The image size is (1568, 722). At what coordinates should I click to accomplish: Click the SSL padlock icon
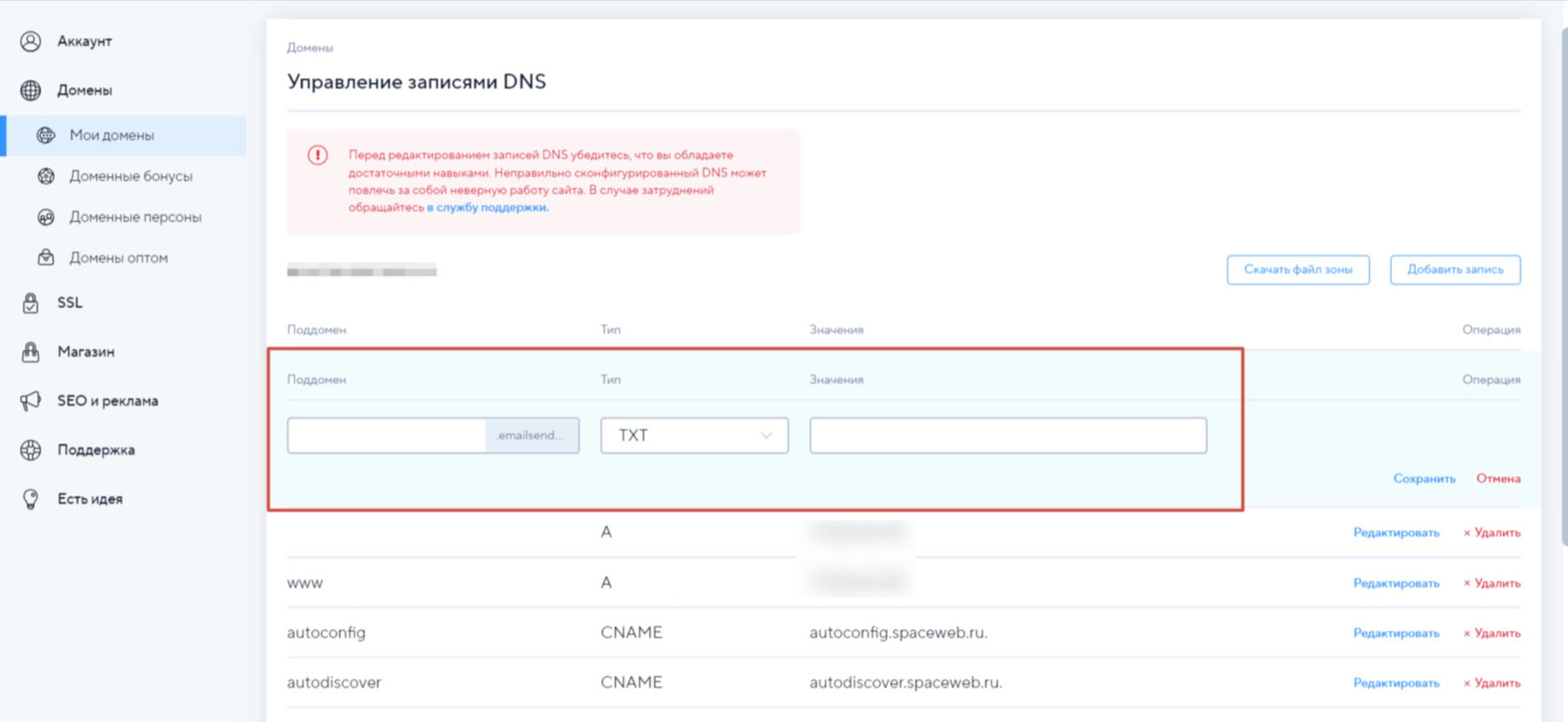click(x=31, y=303)
